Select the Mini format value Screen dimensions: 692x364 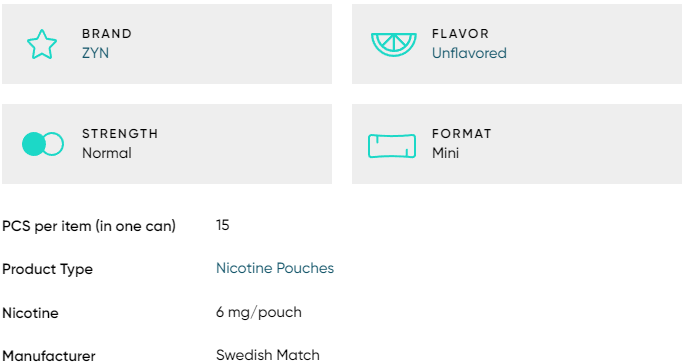click(445, 153)
